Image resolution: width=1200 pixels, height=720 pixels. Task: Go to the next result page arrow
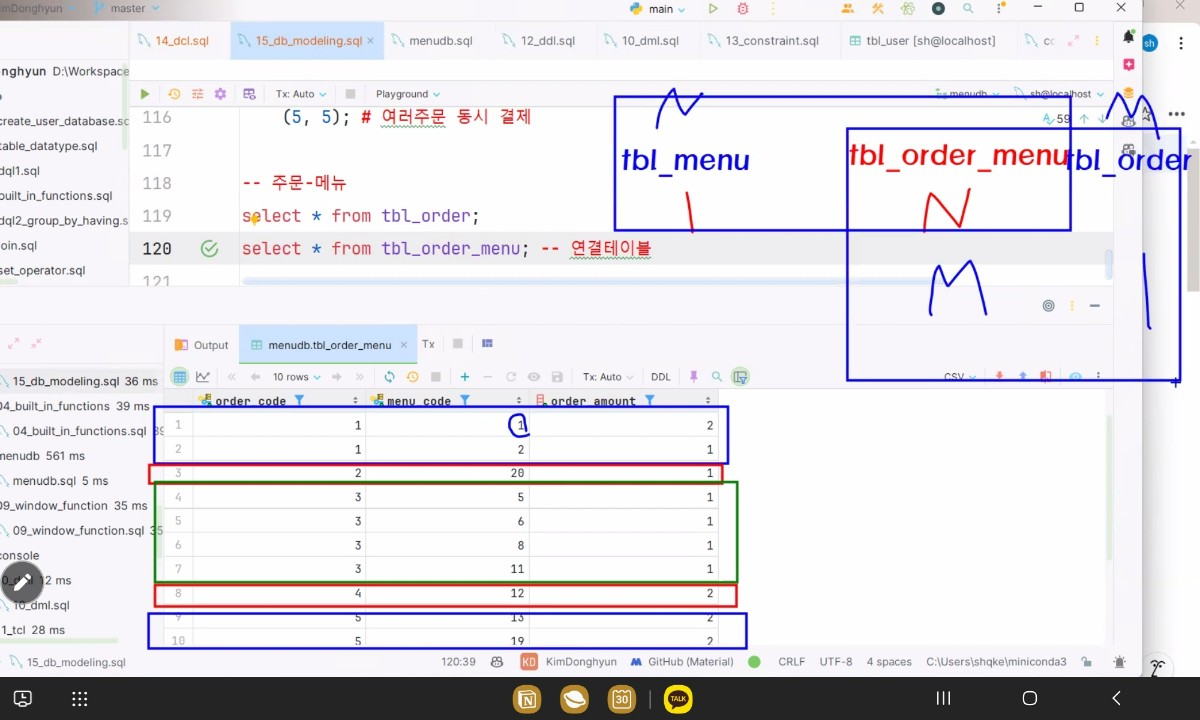pyautogui.click(x=335, y=377)
